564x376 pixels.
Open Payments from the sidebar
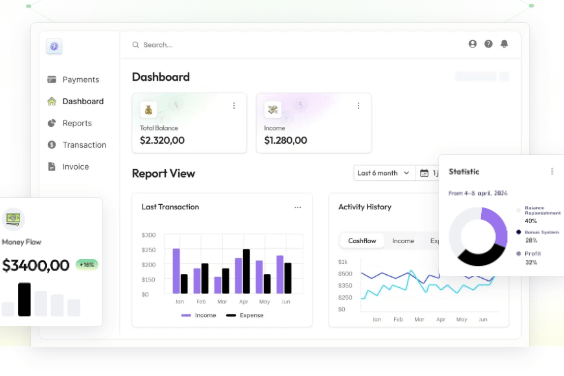[73, 80]
